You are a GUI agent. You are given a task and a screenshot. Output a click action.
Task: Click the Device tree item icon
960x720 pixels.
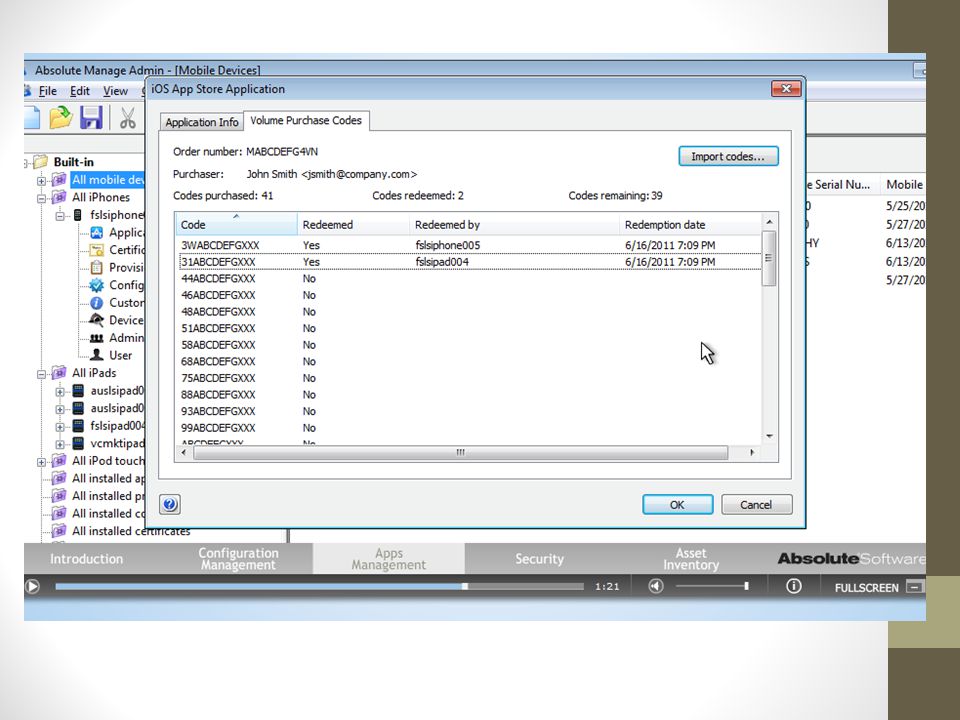tap(97, 320)
